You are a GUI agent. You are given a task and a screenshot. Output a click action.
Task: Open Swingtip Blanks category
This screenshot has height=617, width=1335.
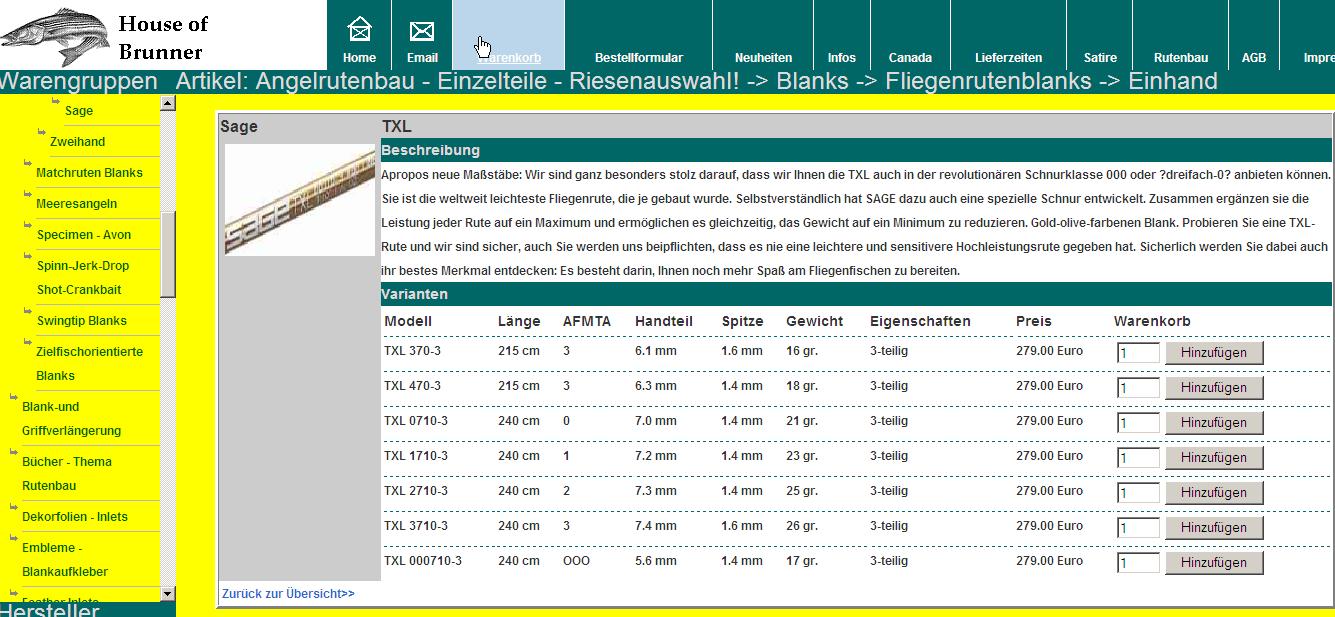pos(81,321)
